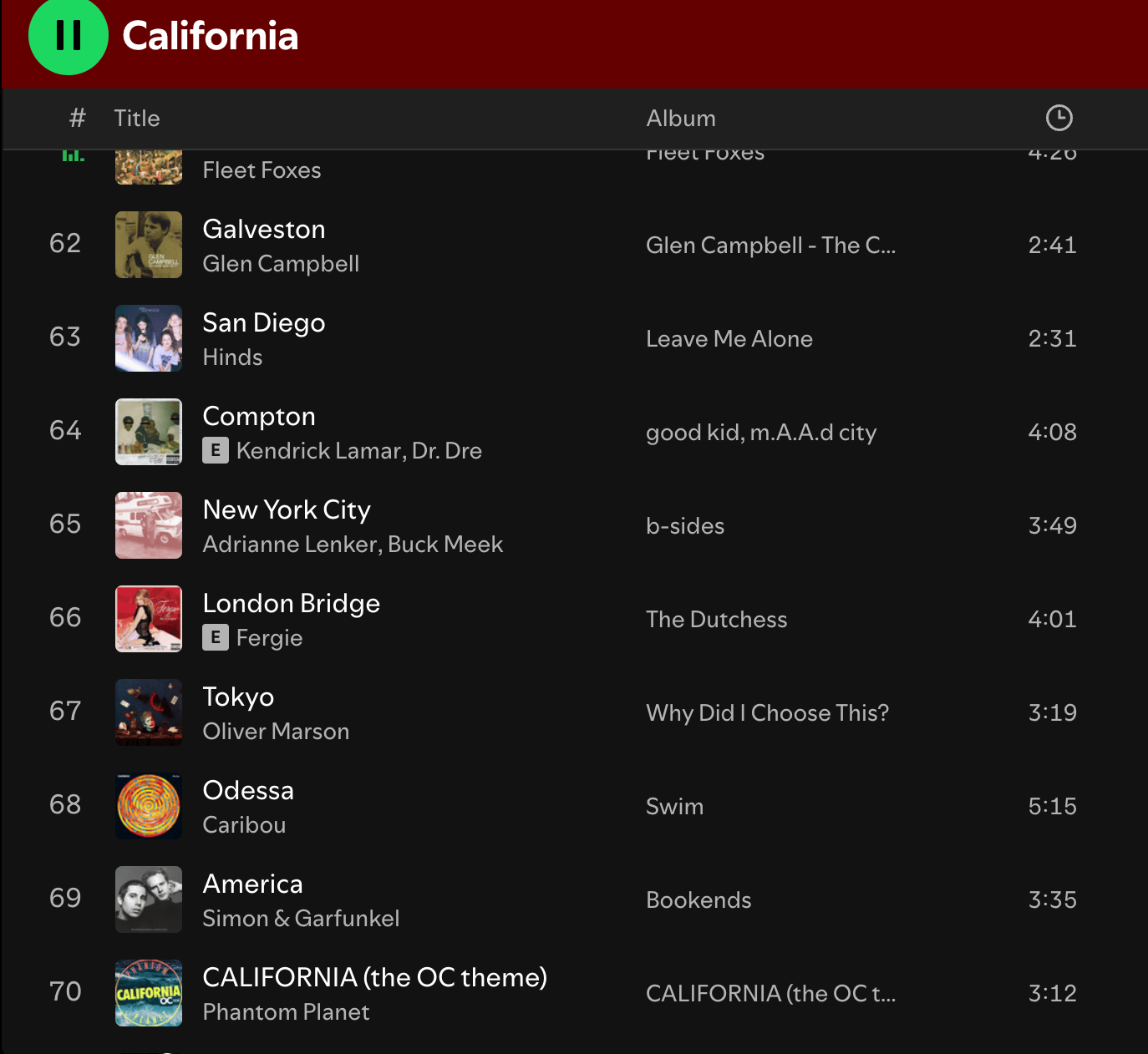Screen dimensions: 1148x1054
Task: Select the track title America
Action: click(253, 884)
